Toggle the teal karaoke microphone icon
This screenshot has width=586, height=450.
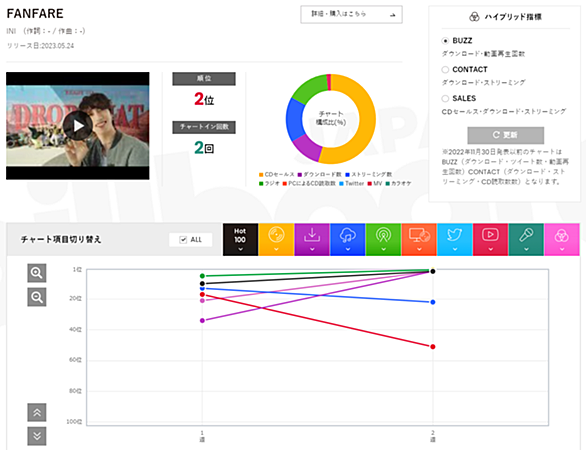coord(526,240)
